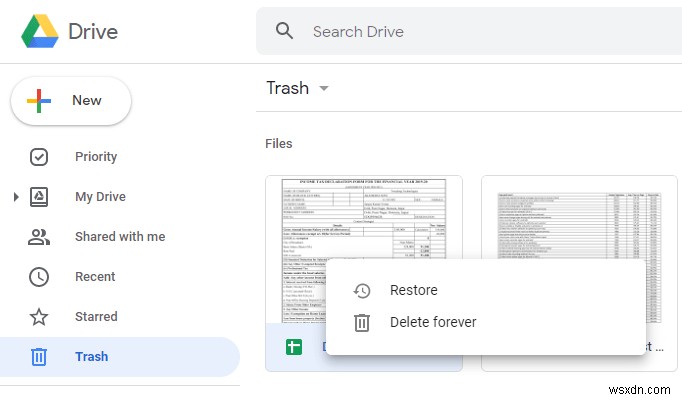This screenshot has height=400, width=682.
Task: Click the Files section label
Action: click(x=279, y=144)
